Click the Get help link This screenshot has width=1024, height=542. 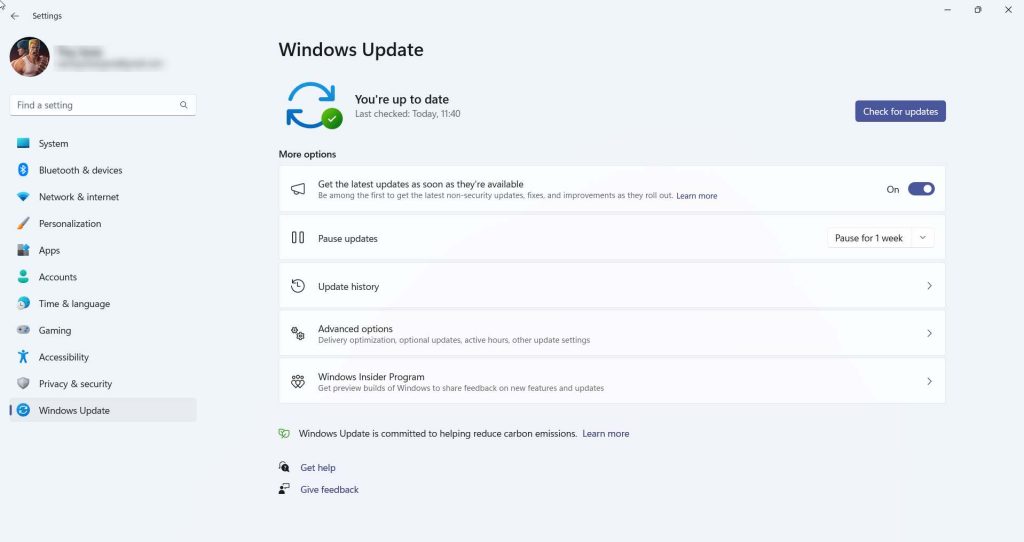pos(317,468)
